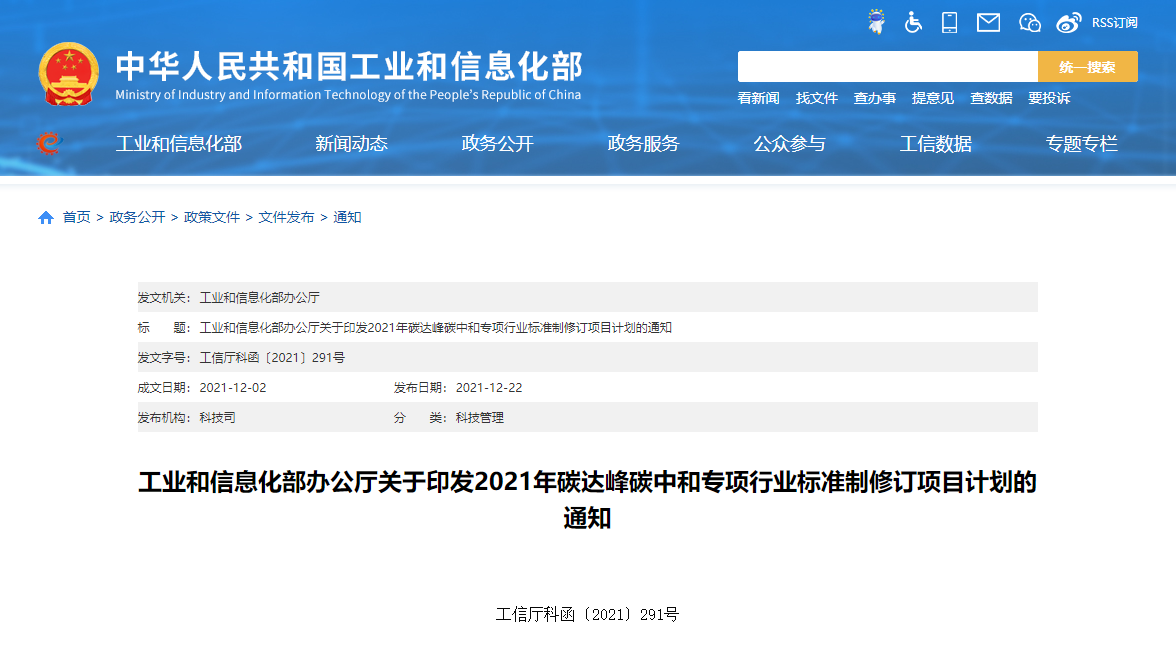Image resolution: width=1176 pixels, height=646 pixels.
Task: Click the 要投诉 quick link
Action: coord(1049,98)
